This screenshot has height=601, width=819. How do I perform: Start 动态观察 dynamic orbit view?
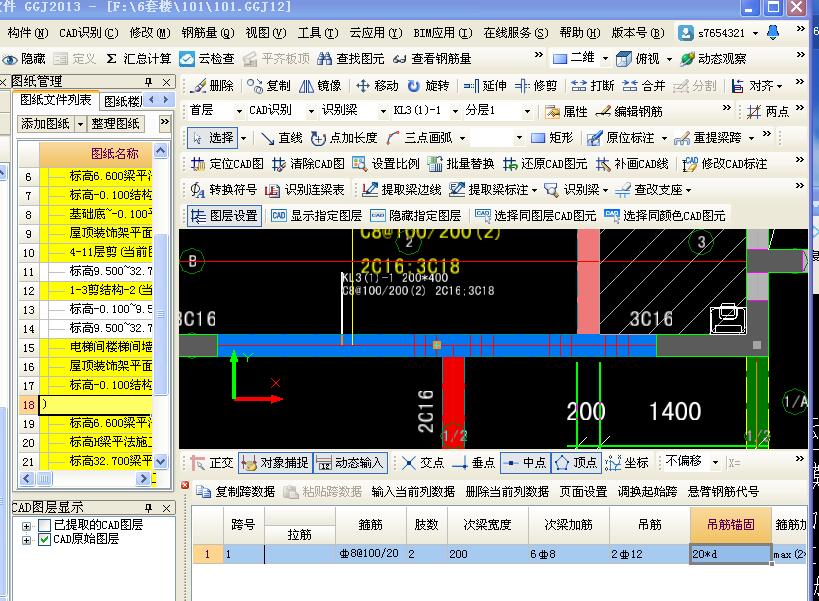point(713,58)
